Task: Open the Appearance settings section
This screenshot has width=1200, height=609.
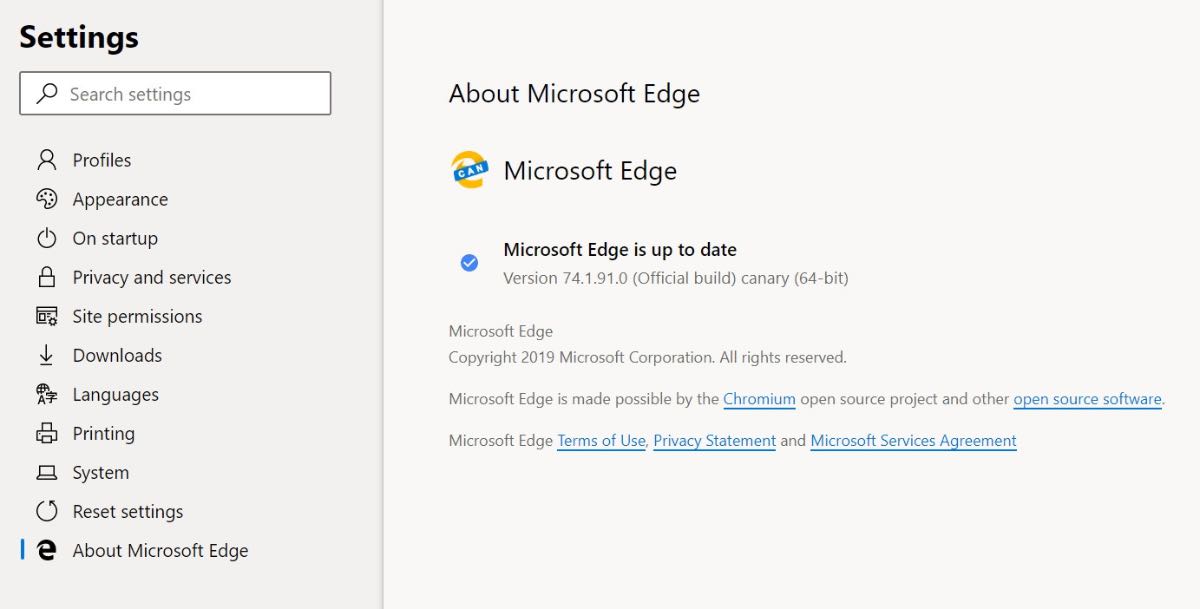Action: coord(120,199)
